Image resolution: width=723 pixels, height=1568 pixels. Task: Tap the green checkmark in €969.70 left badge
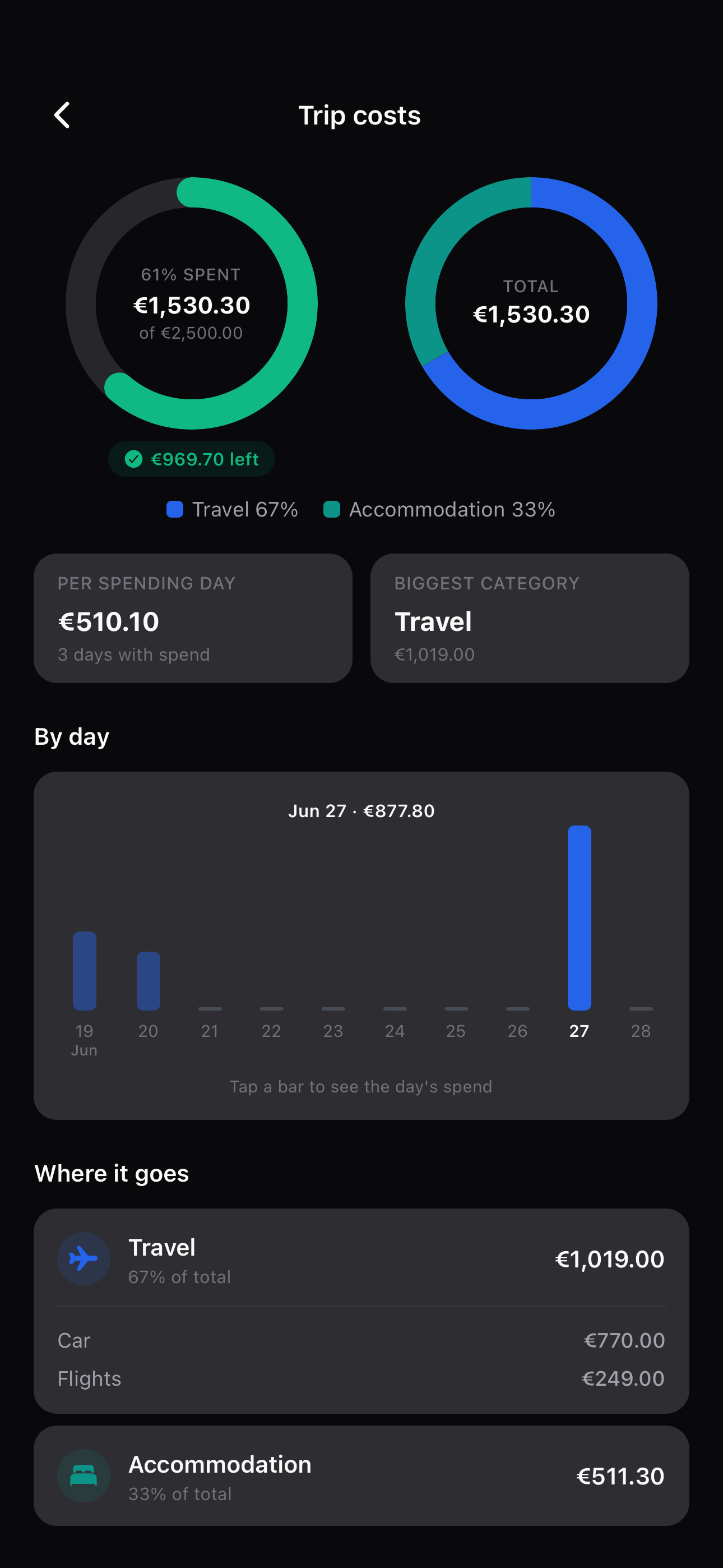click(133, 459)
